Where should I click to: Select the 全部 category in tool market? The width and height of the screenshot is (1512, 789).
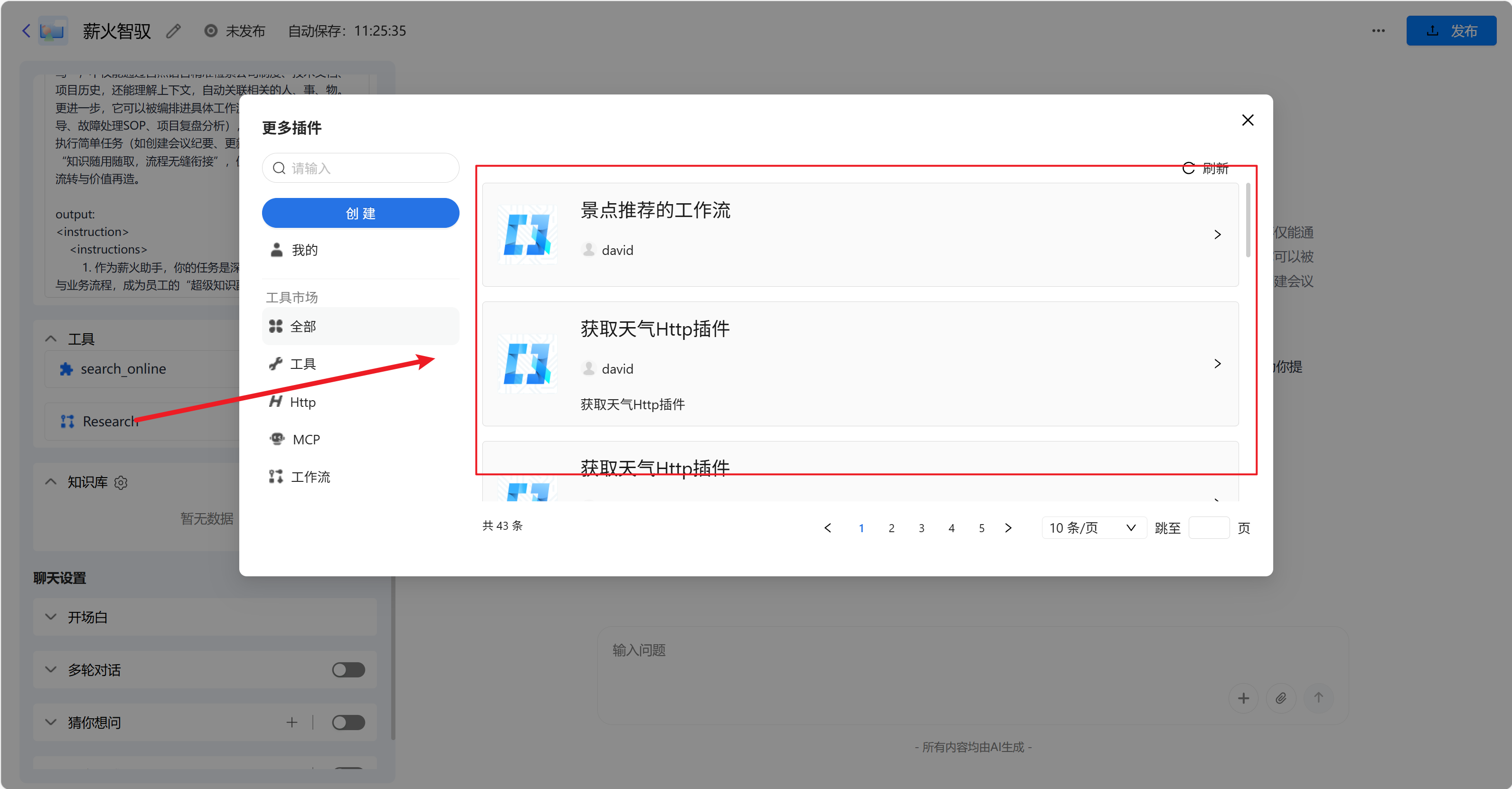point(303,326)
